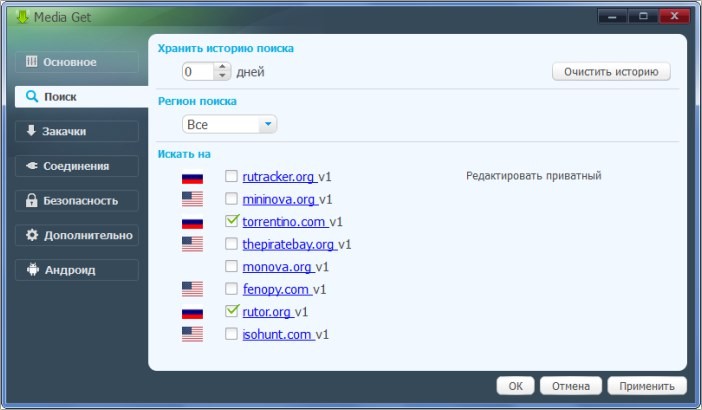Viewport: 702px width, 410px height.
Task: Click the Russian flag beside torrentino.com
Action: coord(192,222)
